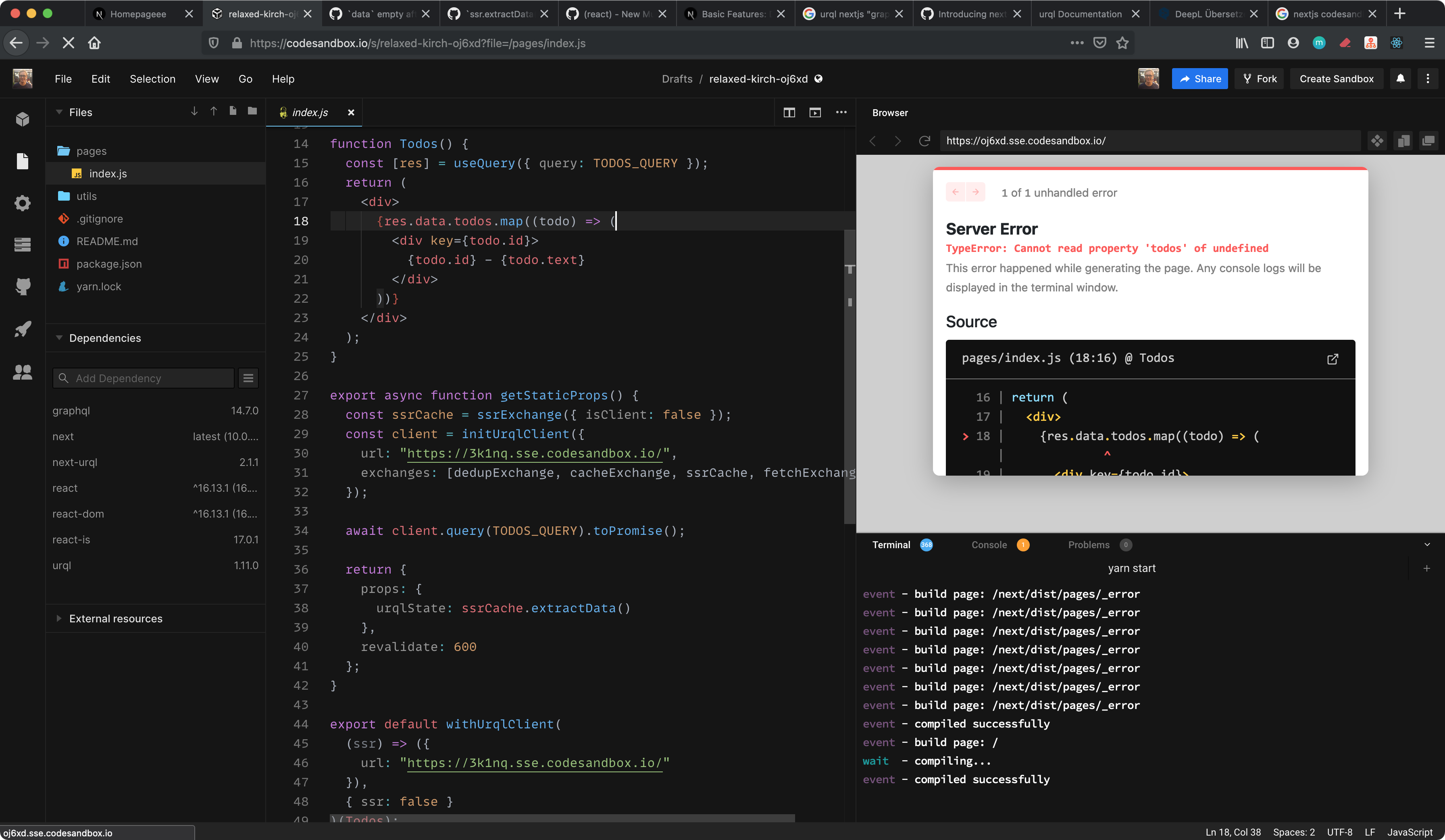Open the Server Control Panel icon

coord(23,245)
